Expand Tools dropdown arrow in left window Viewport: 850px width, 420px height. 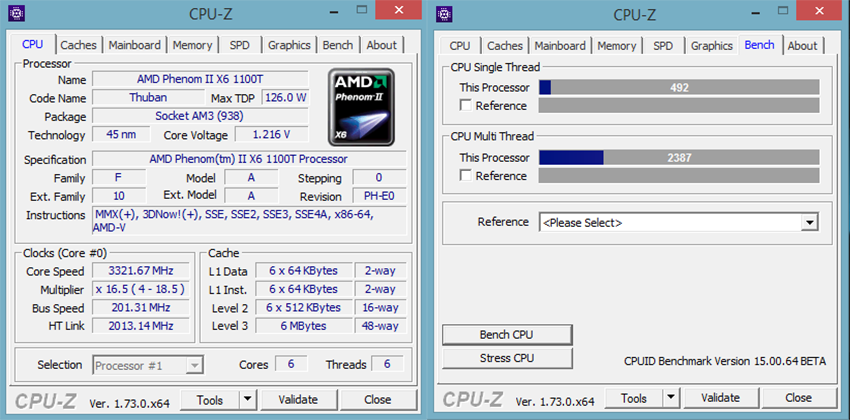248,400
